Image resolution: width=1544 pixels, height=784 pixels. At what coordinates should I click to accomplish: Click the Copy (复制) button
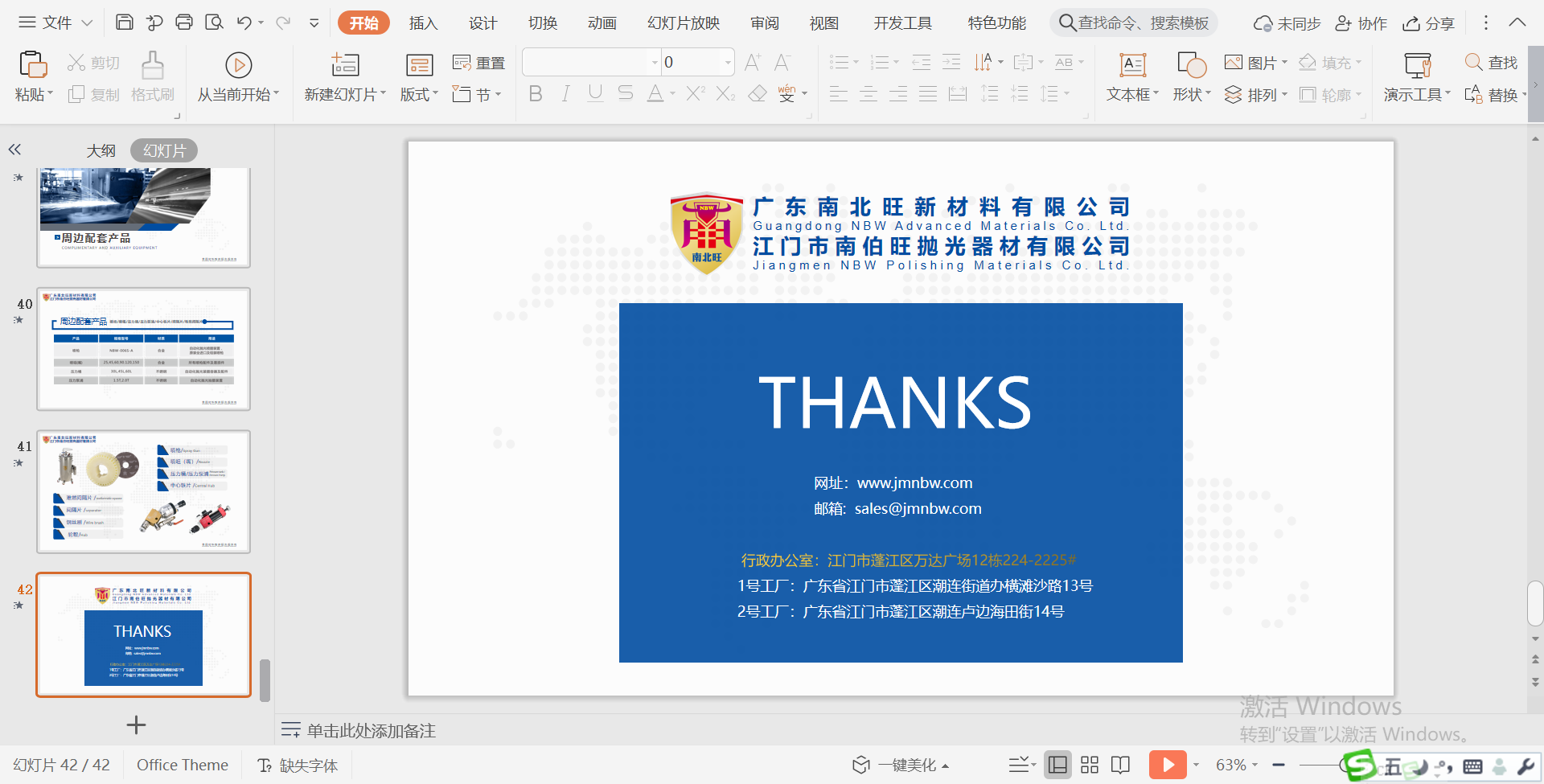click(x=94, y=95)
